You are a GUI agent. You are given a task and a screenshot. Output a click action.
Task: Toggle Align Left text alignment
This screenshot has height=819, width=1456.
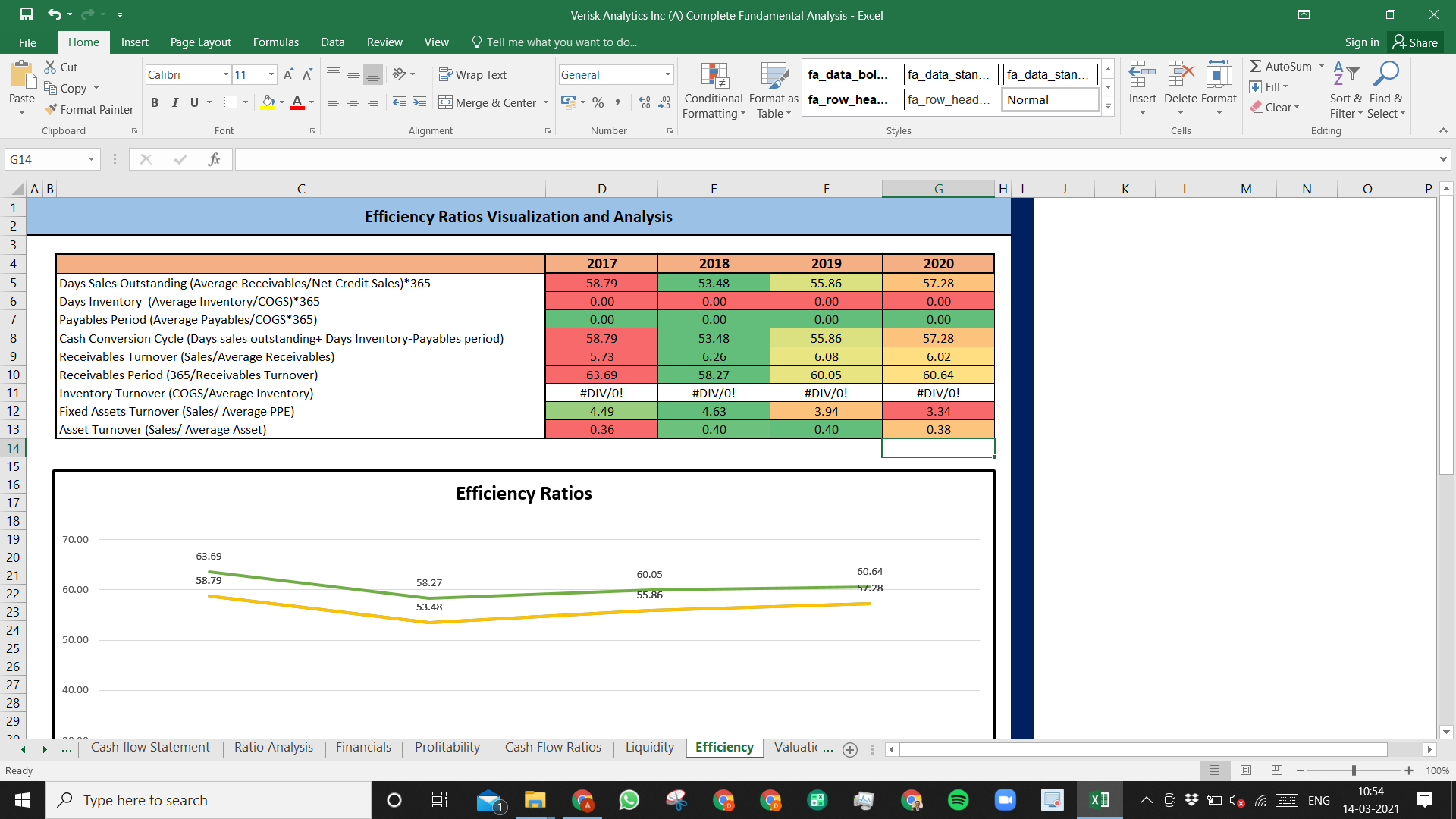coord(333,102)
